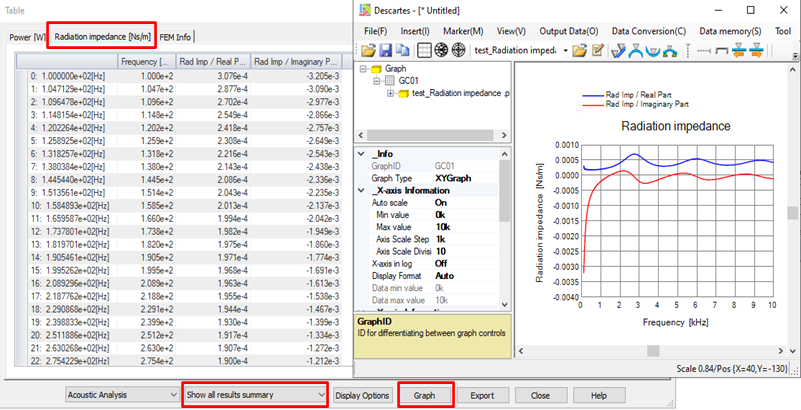The image size is (801, 410).
Task: Click the circular target graph icon
Action: [459, 50]
